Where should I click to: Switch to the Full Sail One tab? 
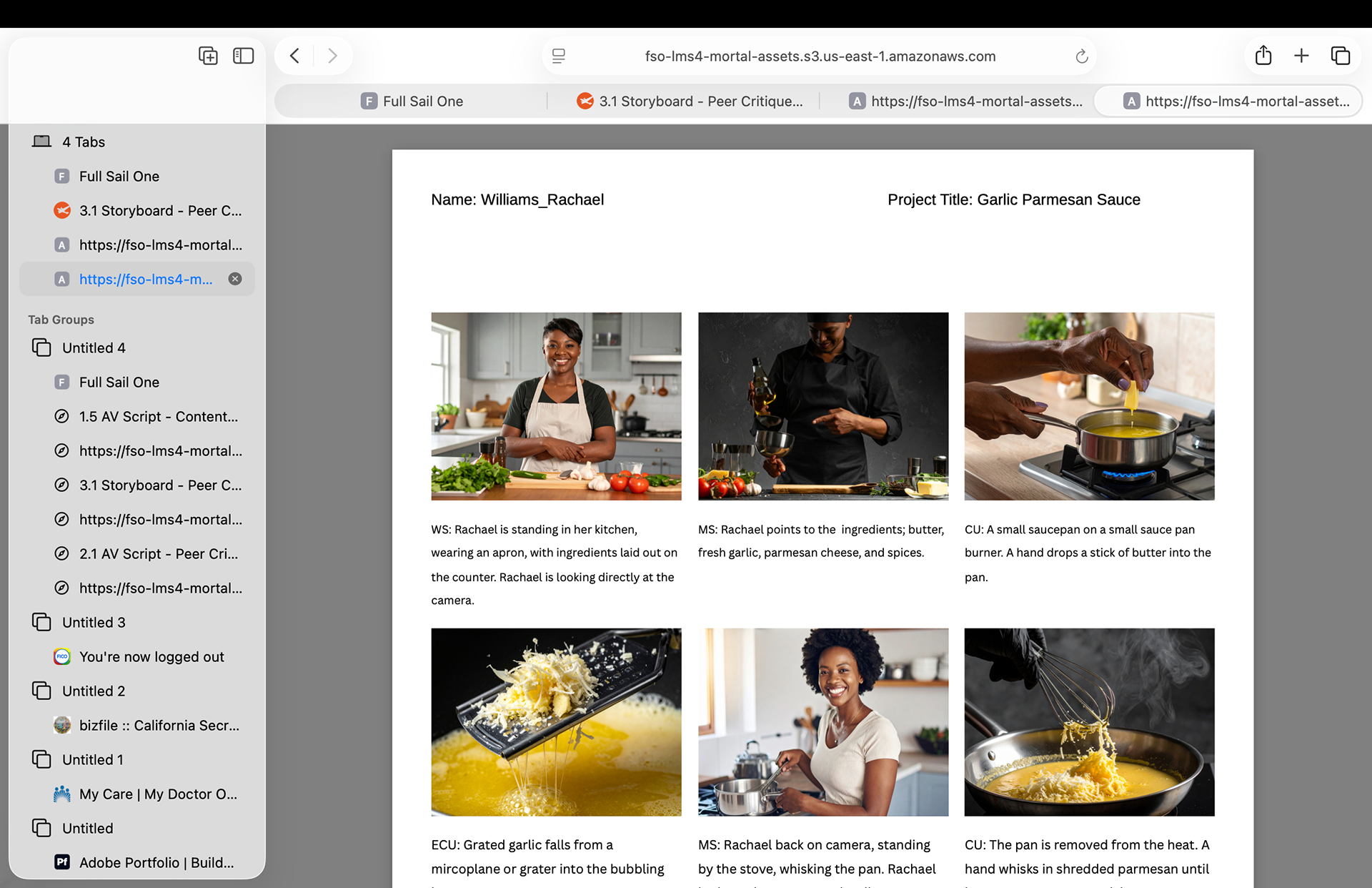(x=412, y=102)
